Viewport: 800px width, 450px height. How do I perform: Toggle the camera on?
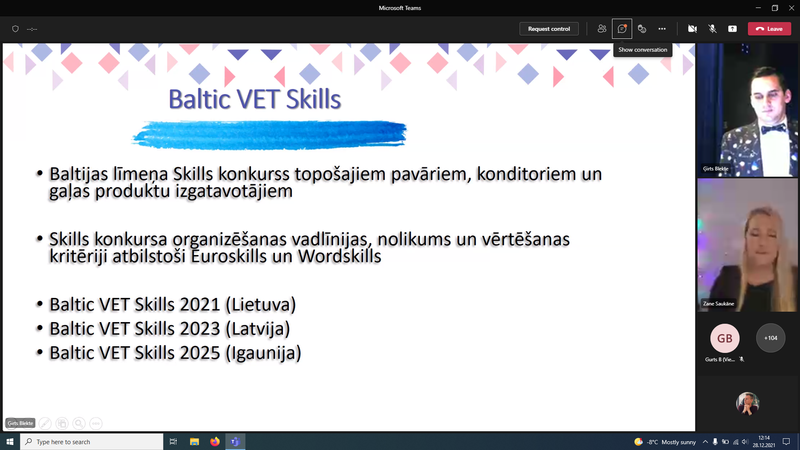692,29
